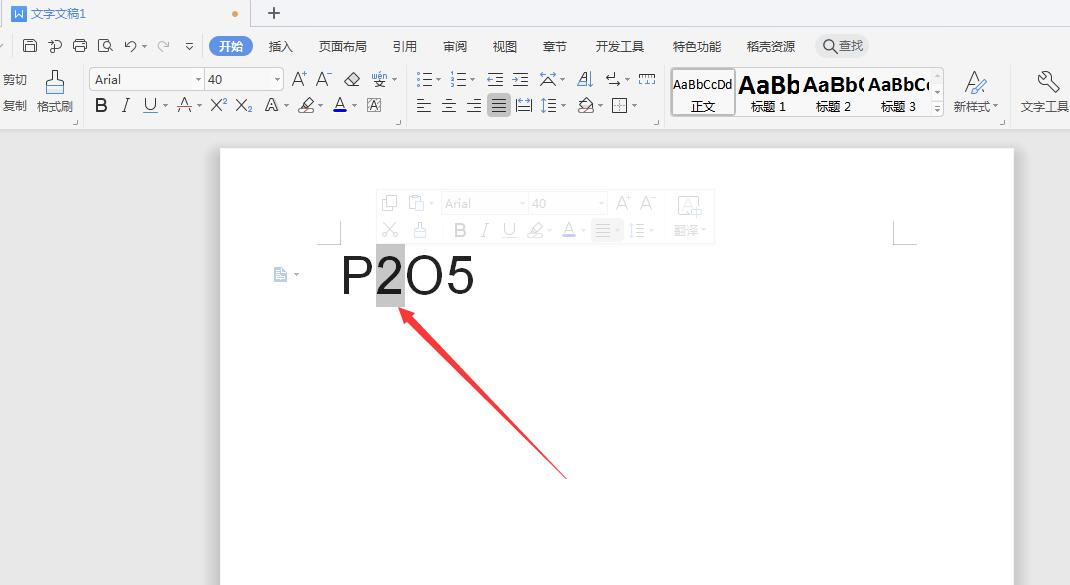This screenshot has width=1070, height=585.
Task: Click 复制 to copy selection
Action: click(15, 105)
